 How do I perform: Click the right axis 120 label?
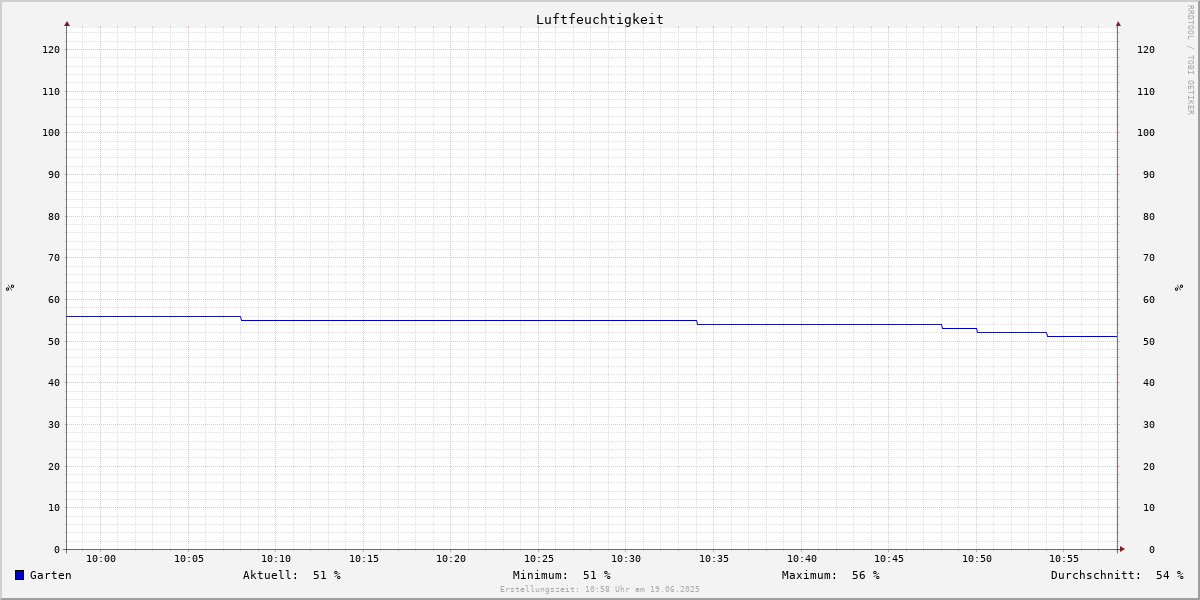pyautogui.click(x=1146, y=49)
